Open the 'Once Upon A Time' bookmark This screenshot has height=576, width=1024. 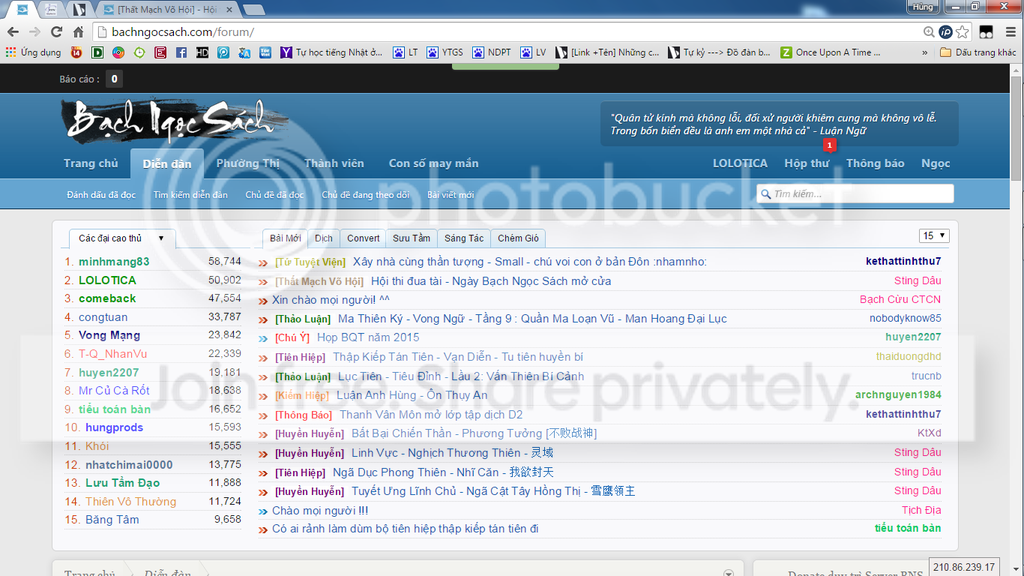click(x=825, y=52)
